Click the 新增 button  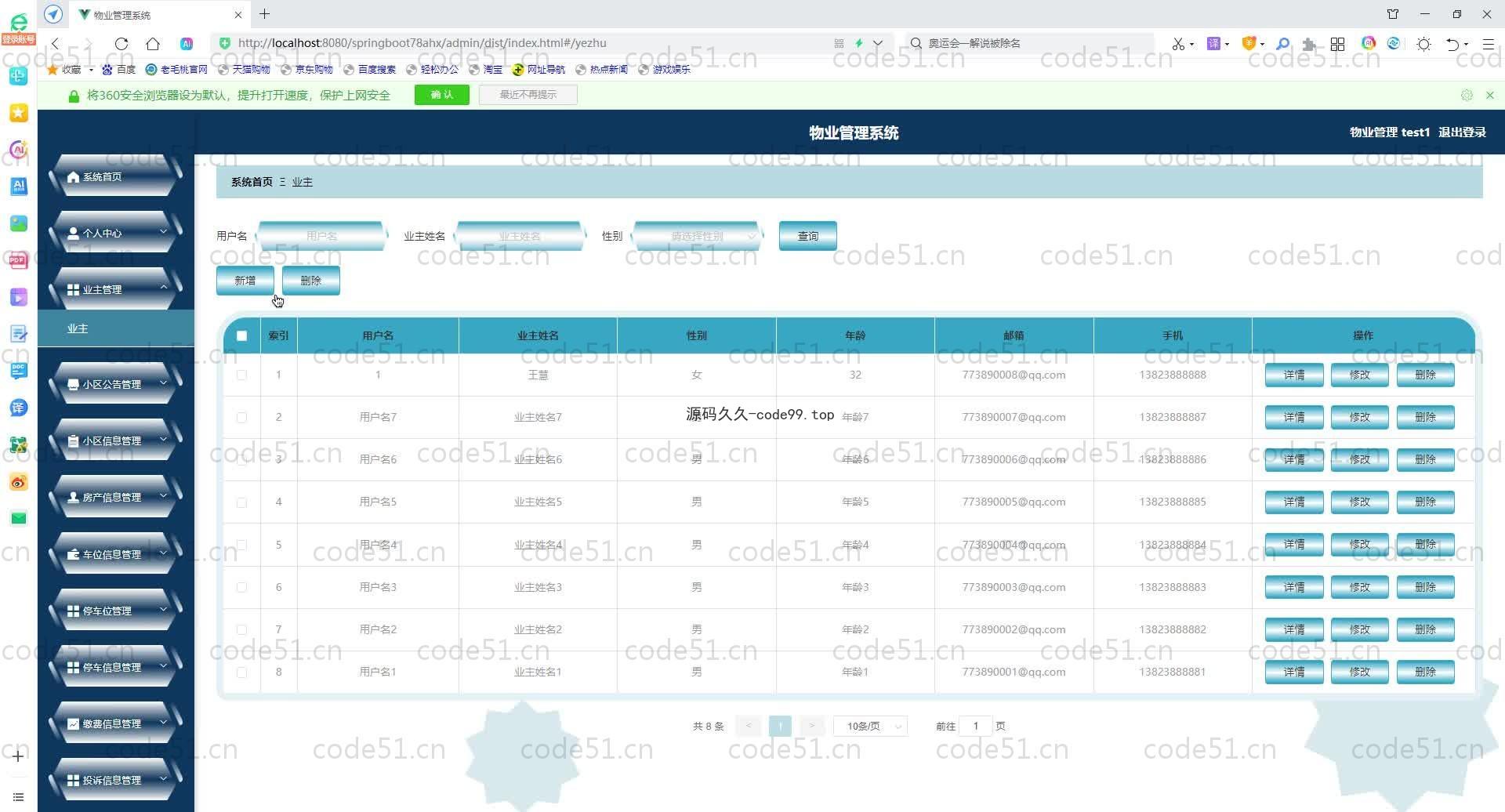click(245, 281)
